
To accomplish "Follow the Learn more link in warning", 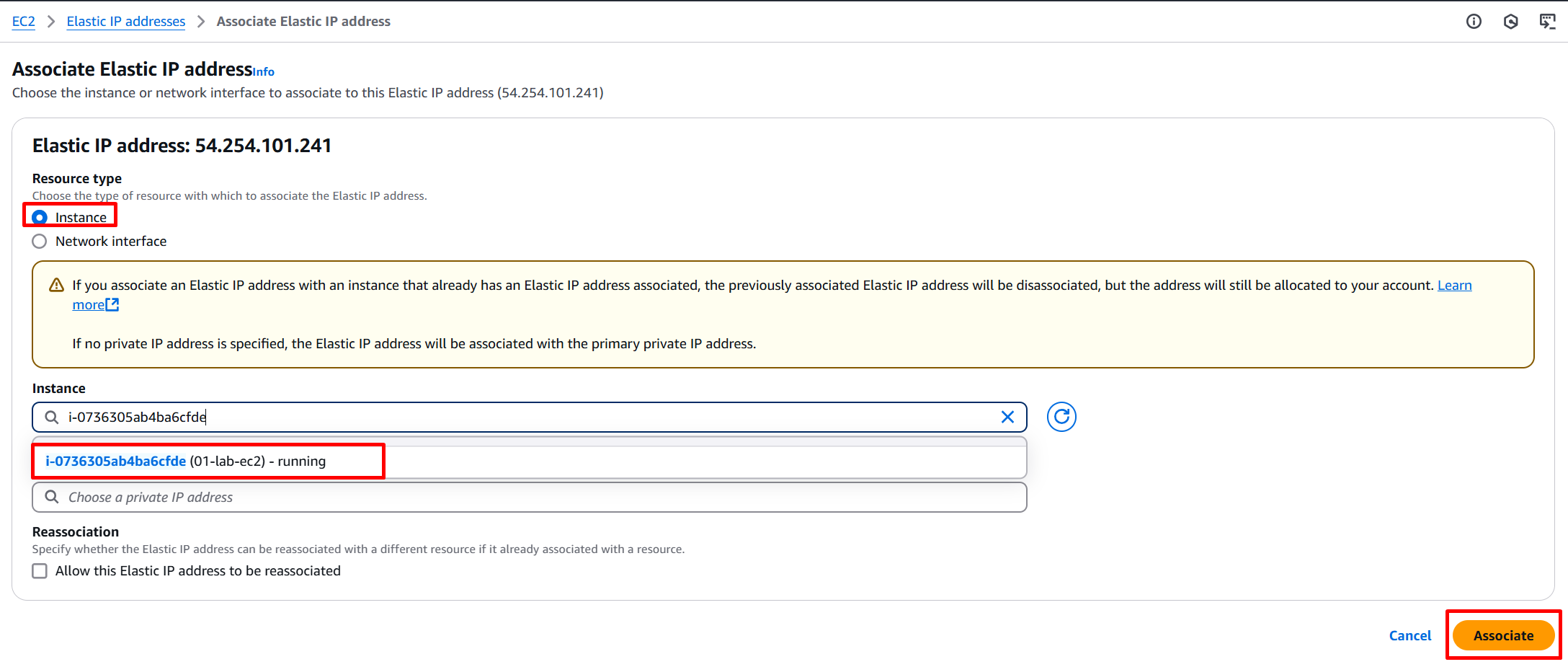I will coord(1454,286).
